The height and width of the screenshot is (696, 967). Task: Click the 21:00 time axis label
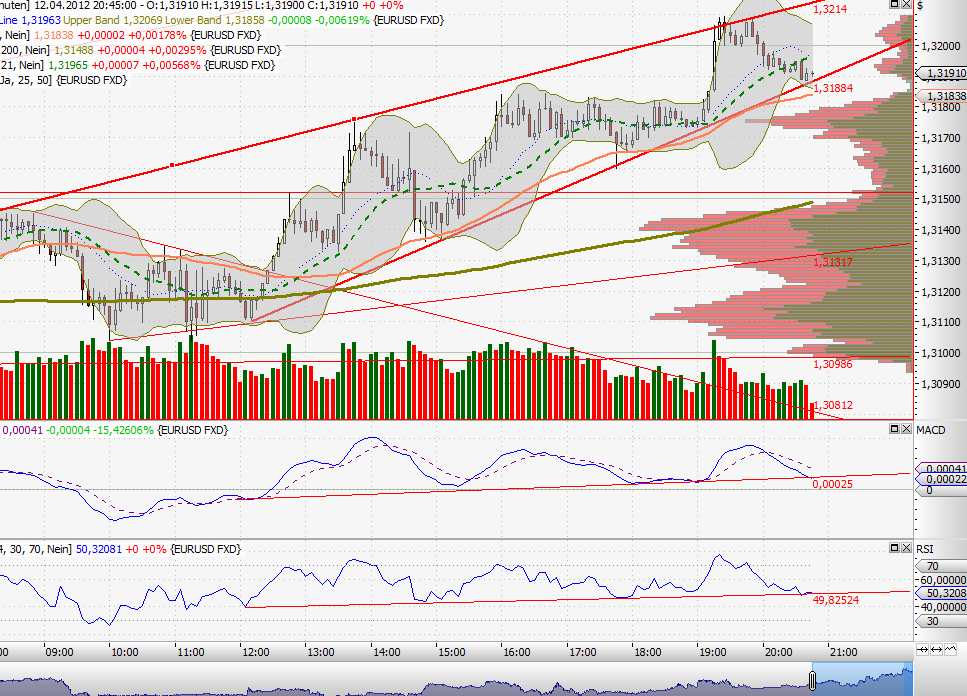point(843,652)
